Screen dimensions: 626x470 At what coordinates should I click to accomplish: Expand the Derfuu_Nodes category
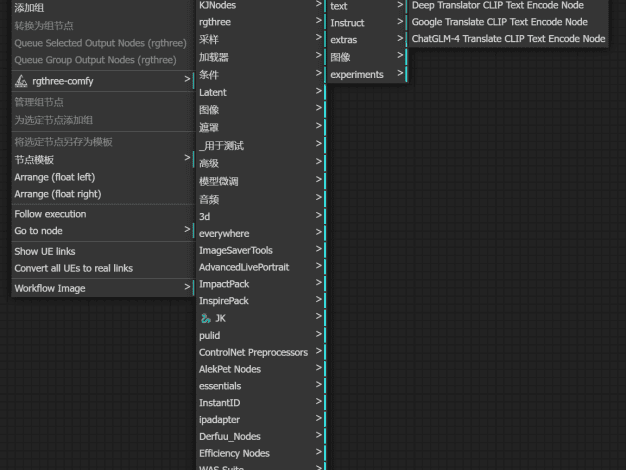click(261, 436)
